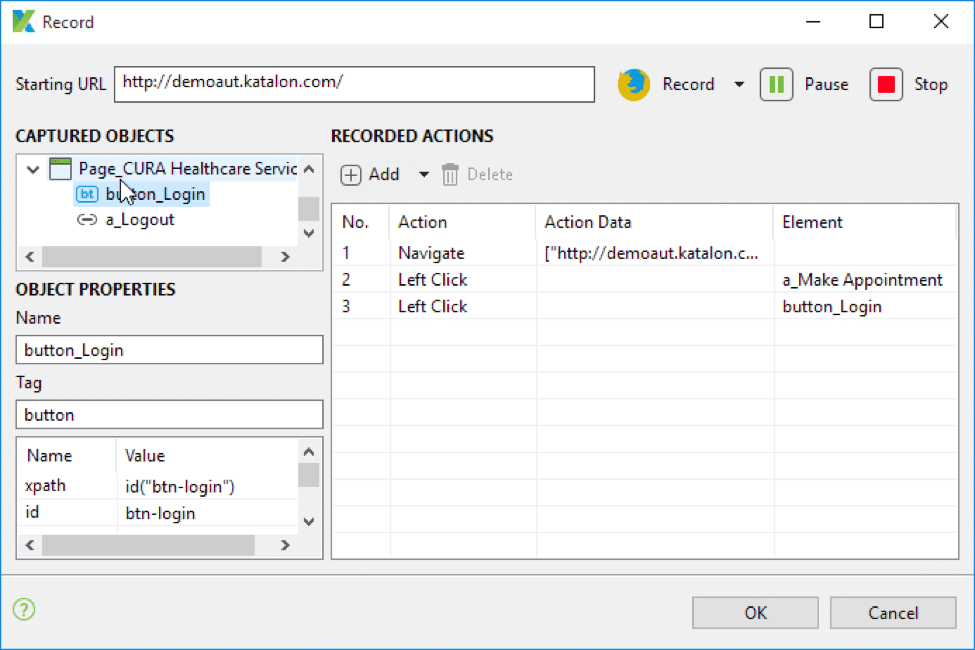The height and width of the screenshot is (650, 975).
Task: Click the bt button icon beside button_Login
Action: coord(87,194)
